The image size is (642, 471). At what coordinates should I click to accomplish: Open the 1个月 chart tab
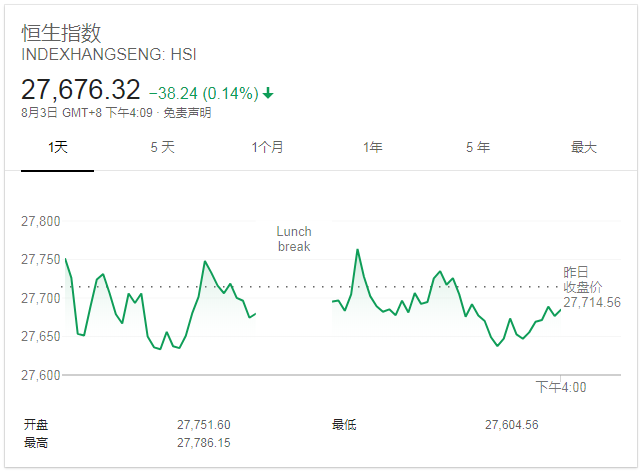pyautogui.click(x=267, y=147)
